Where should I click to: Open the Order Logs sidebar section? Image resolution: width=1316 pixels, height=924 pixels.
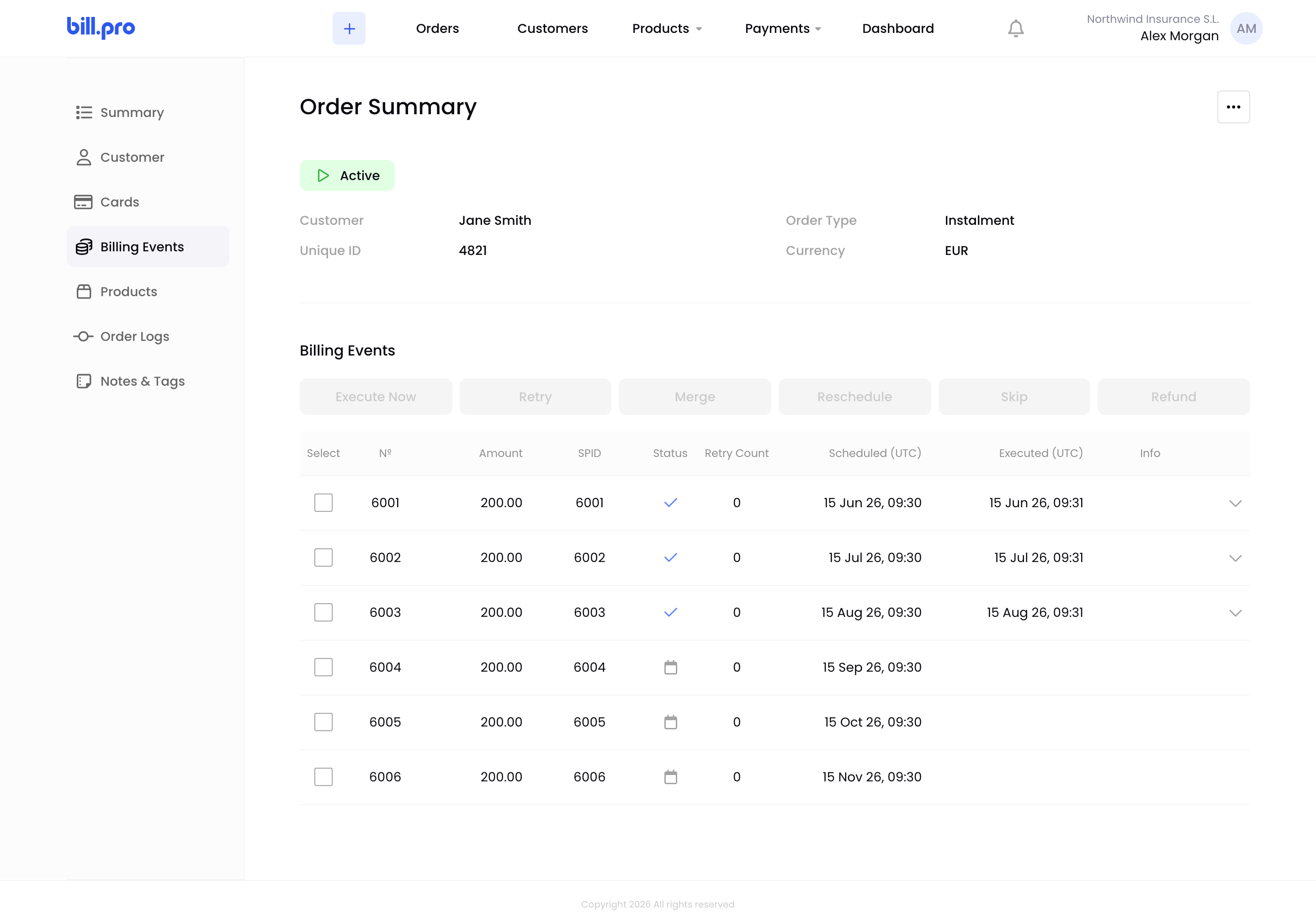[x=148, y=336]
